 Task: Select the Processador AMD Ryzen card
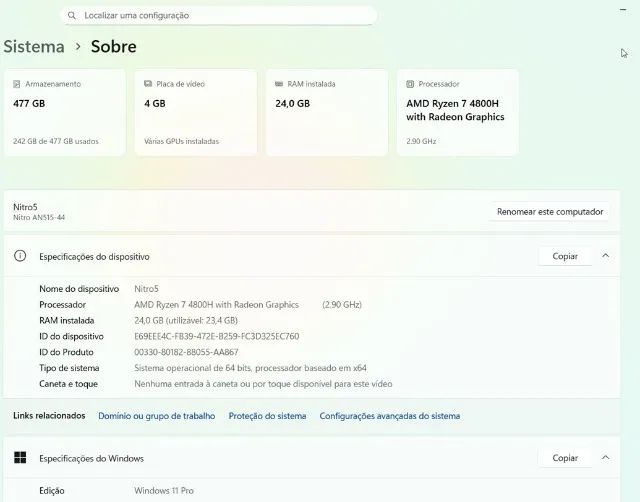pos(458,113)
